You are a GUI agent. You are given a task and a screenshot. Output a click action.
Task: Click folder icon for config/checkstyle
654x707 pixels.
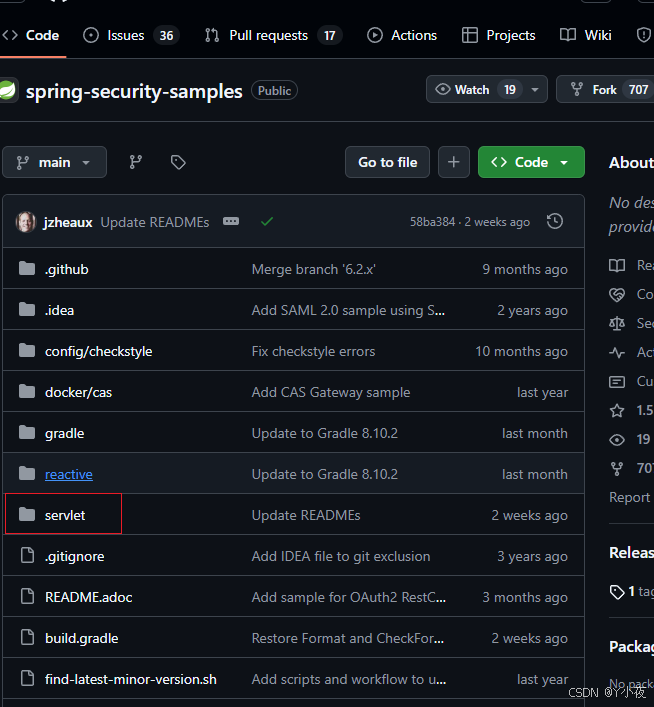click(x=27, y=351)
